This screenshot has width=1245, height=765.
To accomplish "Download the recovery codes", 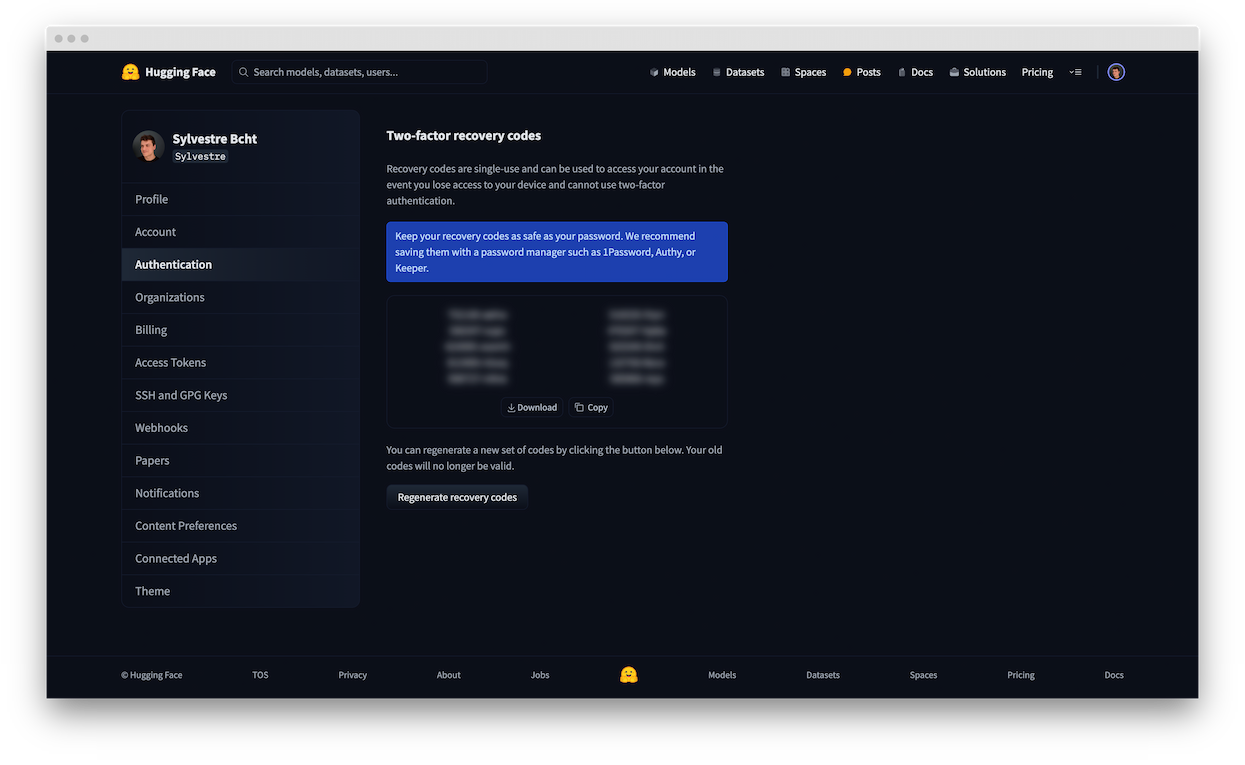I will coord(532,407).
